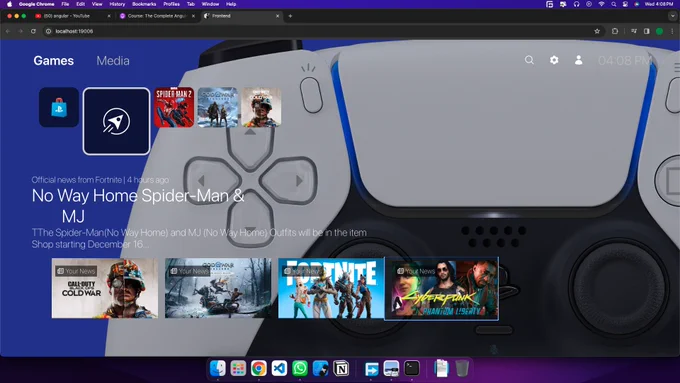This screenshot has width=680, height=383.
Task: Click the site information icon in address bar
Action: pos(49,31)
